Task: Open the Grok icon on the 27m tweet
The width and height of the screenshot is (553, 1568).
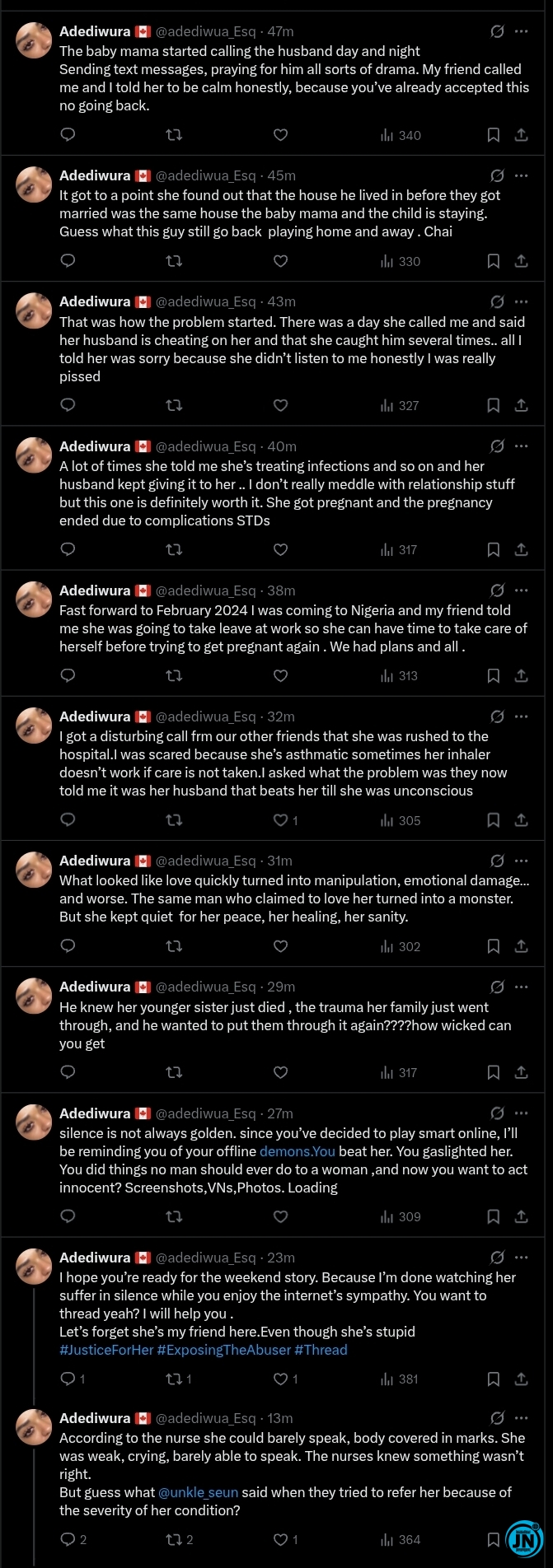Action: (497, 1113)
